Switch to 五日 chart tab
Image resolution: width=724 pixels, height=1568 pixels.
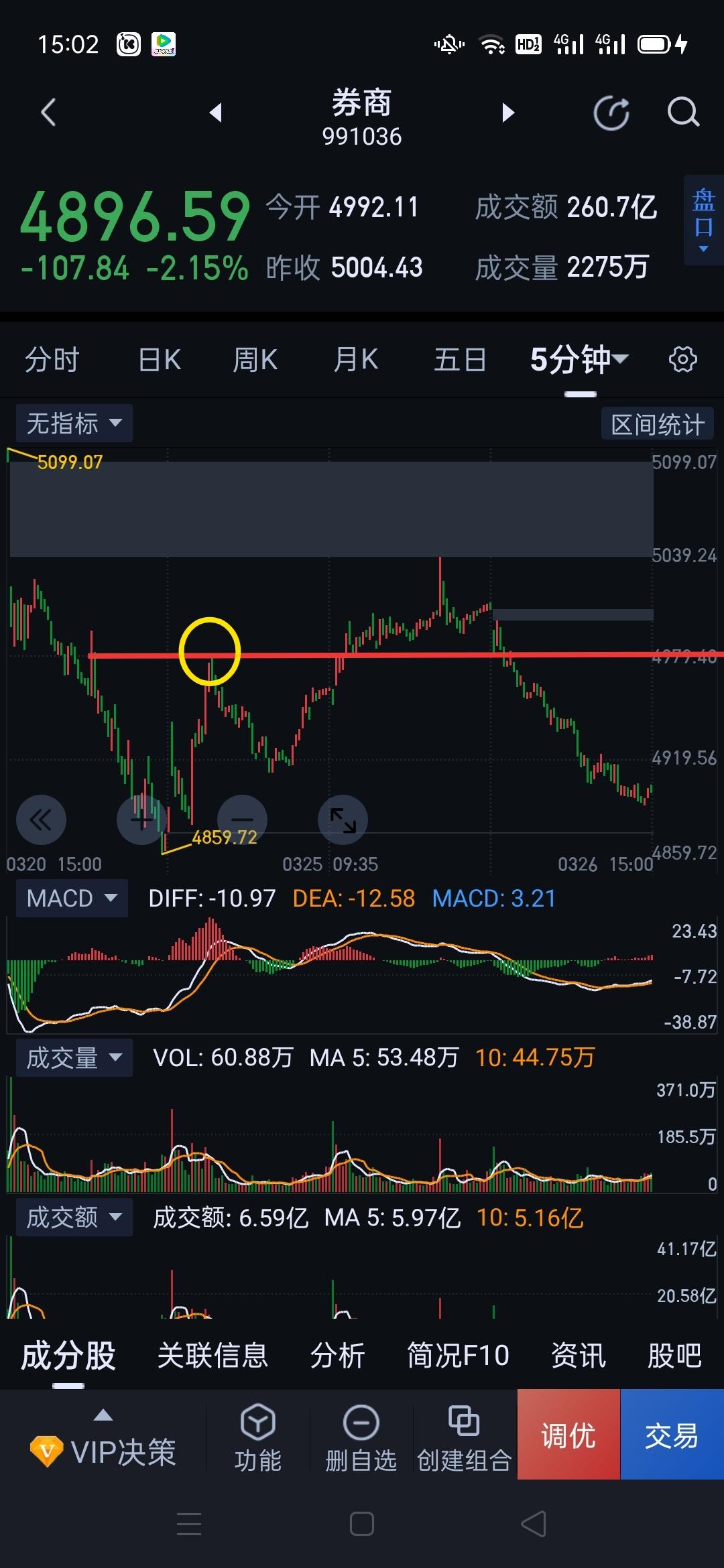coord(460,360)
